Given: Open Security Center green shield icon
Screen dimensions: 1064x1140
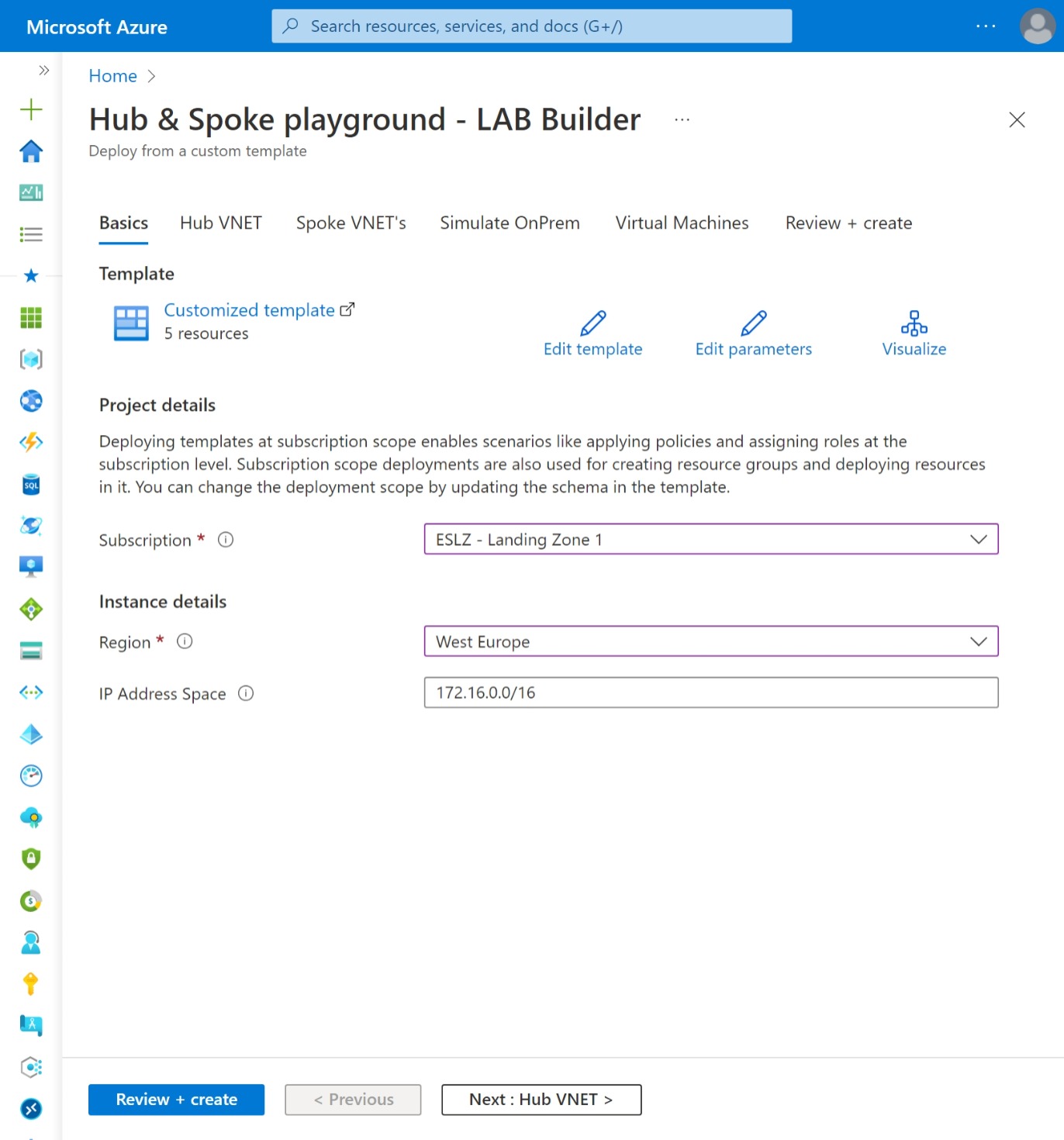Looking at the screenshot, I should point(31,858).
